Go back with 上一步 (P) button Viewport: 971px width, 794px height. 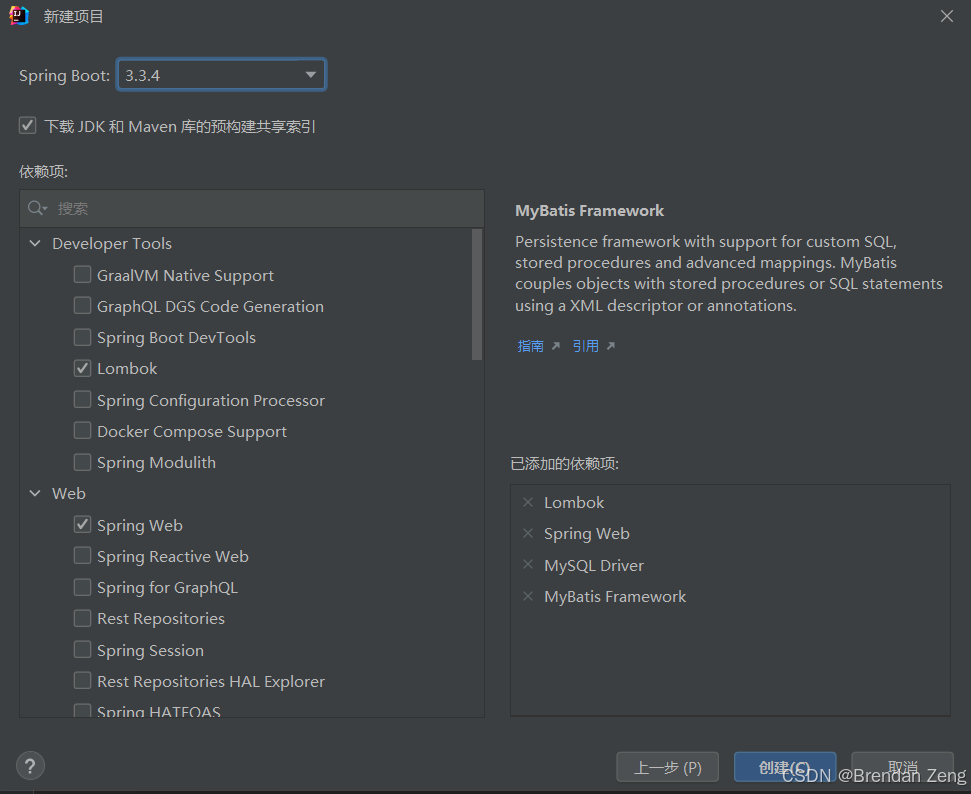click(668, 767)
